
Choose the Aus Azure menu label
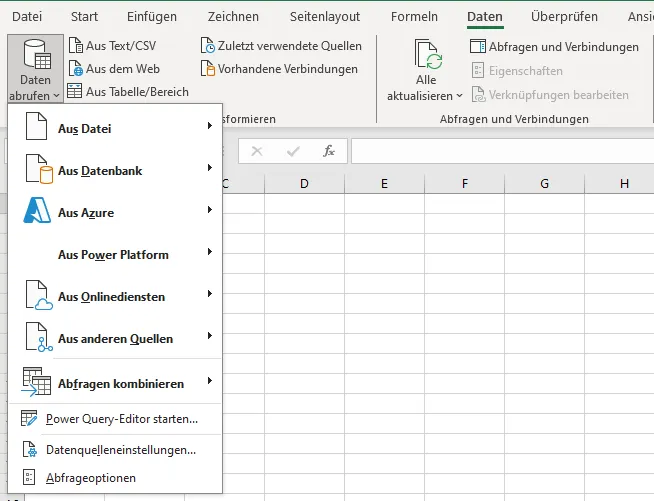[x=86, y=213]
